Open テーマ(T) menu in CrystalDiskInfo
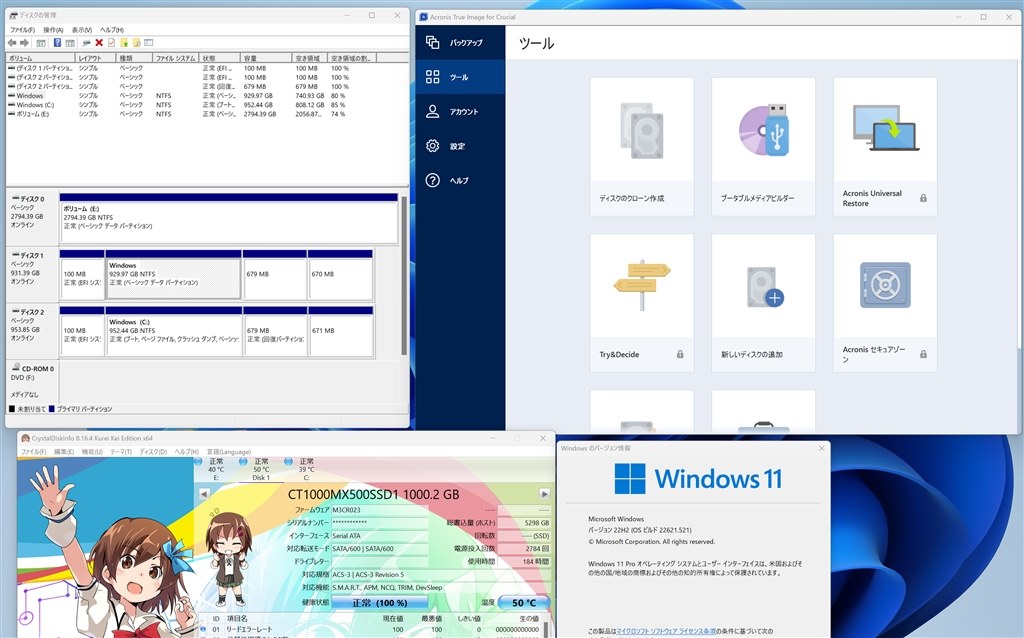Screen dimensions: 1024x638 (x=121, y=452)
